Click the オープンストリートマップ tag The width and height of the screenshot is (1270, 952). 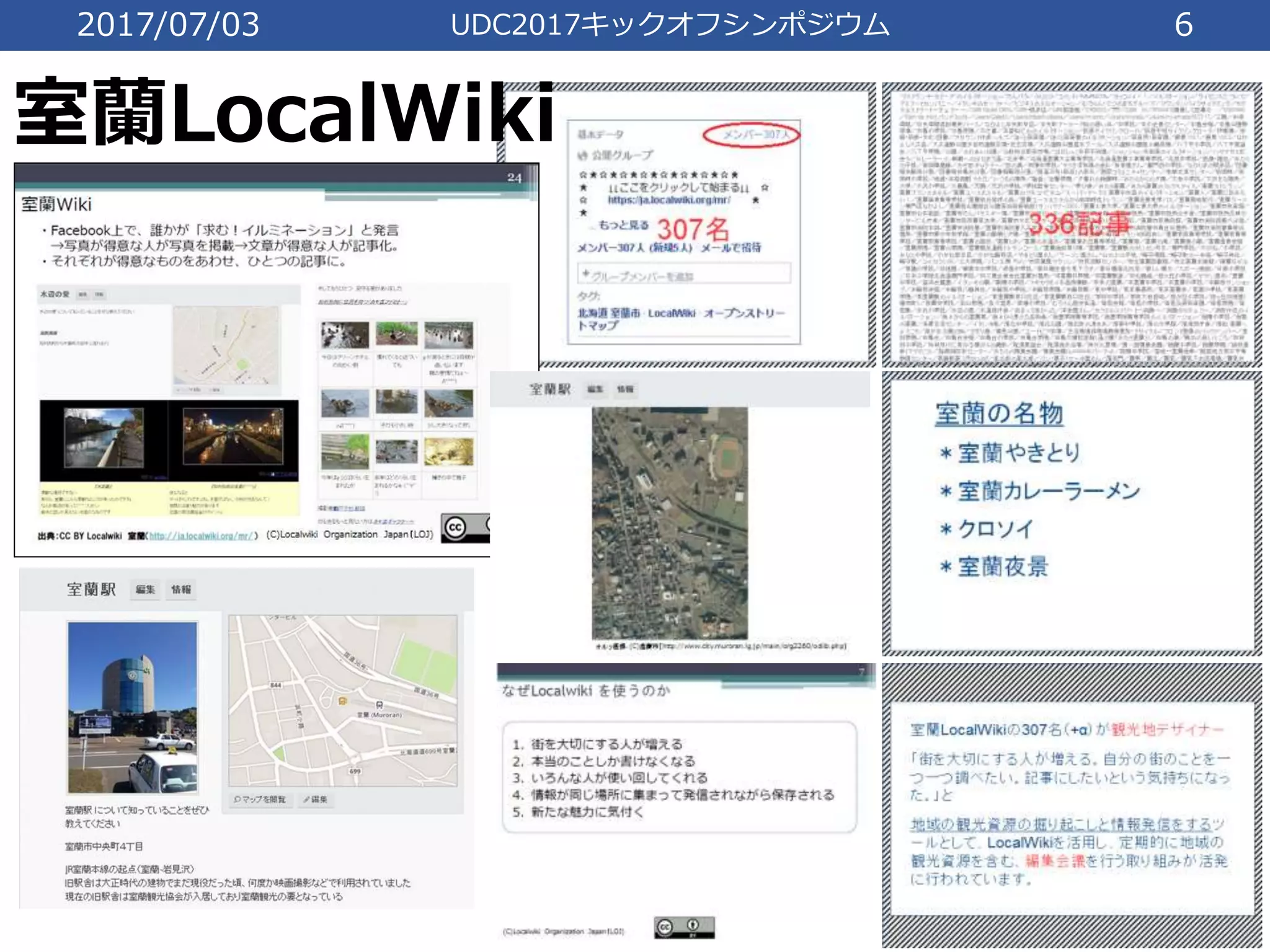[681, 319]
